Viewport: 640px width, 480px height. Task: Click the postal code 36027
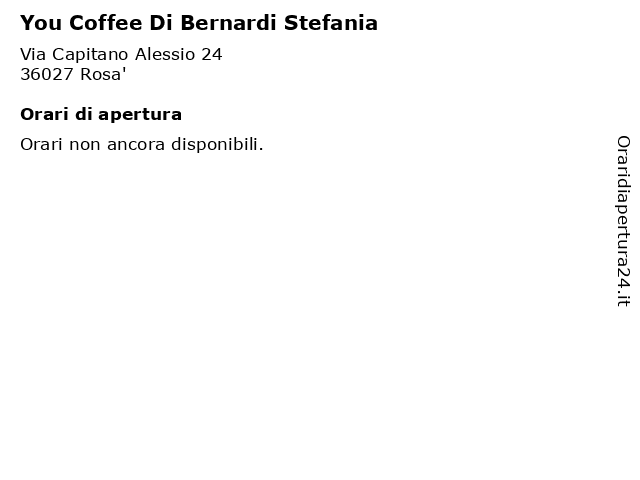(47, 74)
